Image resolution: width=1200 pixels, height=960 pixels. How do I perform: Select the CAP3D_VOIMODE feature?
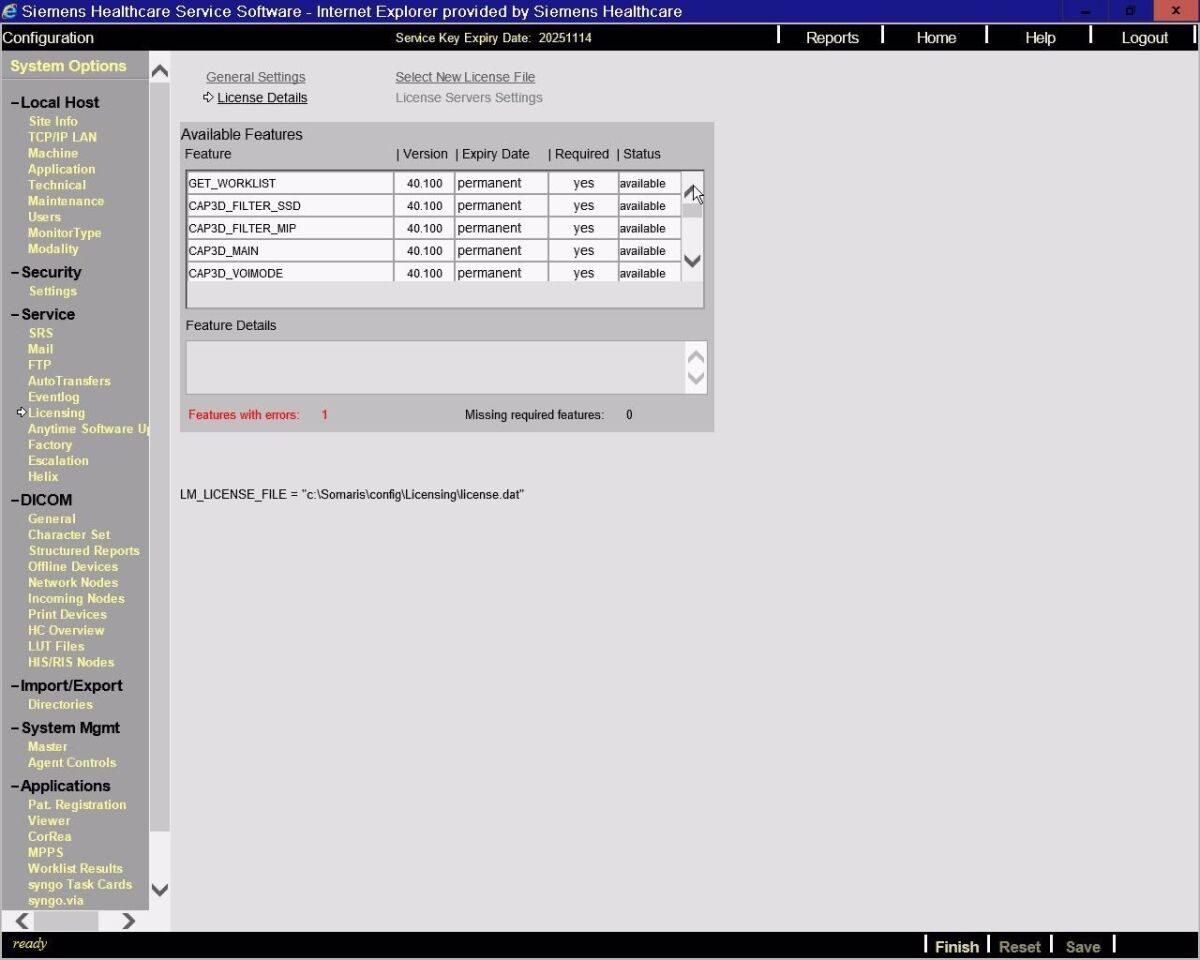pos(434,273)
